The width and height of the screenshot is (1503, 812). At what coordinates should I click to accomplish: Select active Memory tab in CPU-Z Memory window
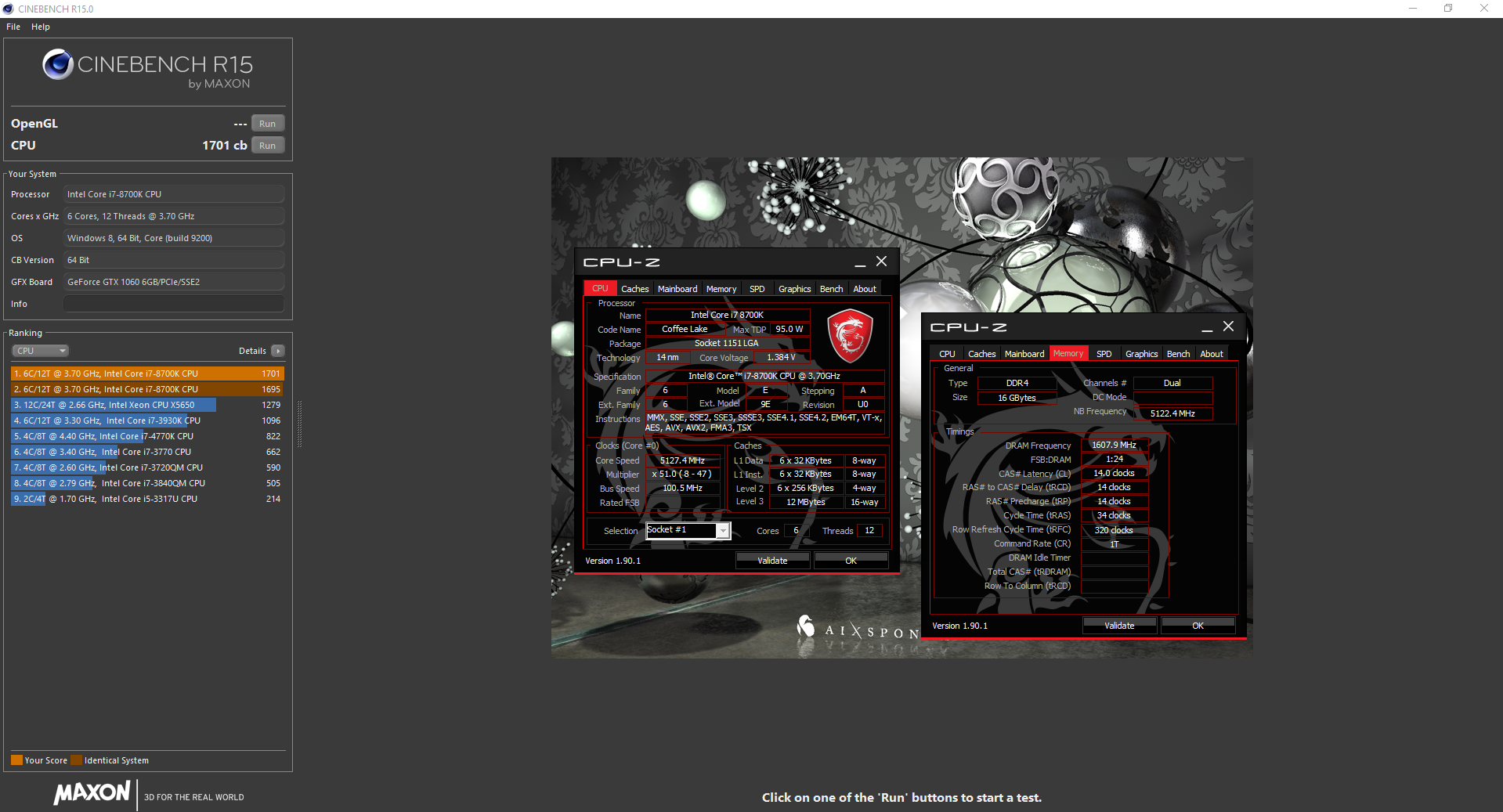(1068, 354)
